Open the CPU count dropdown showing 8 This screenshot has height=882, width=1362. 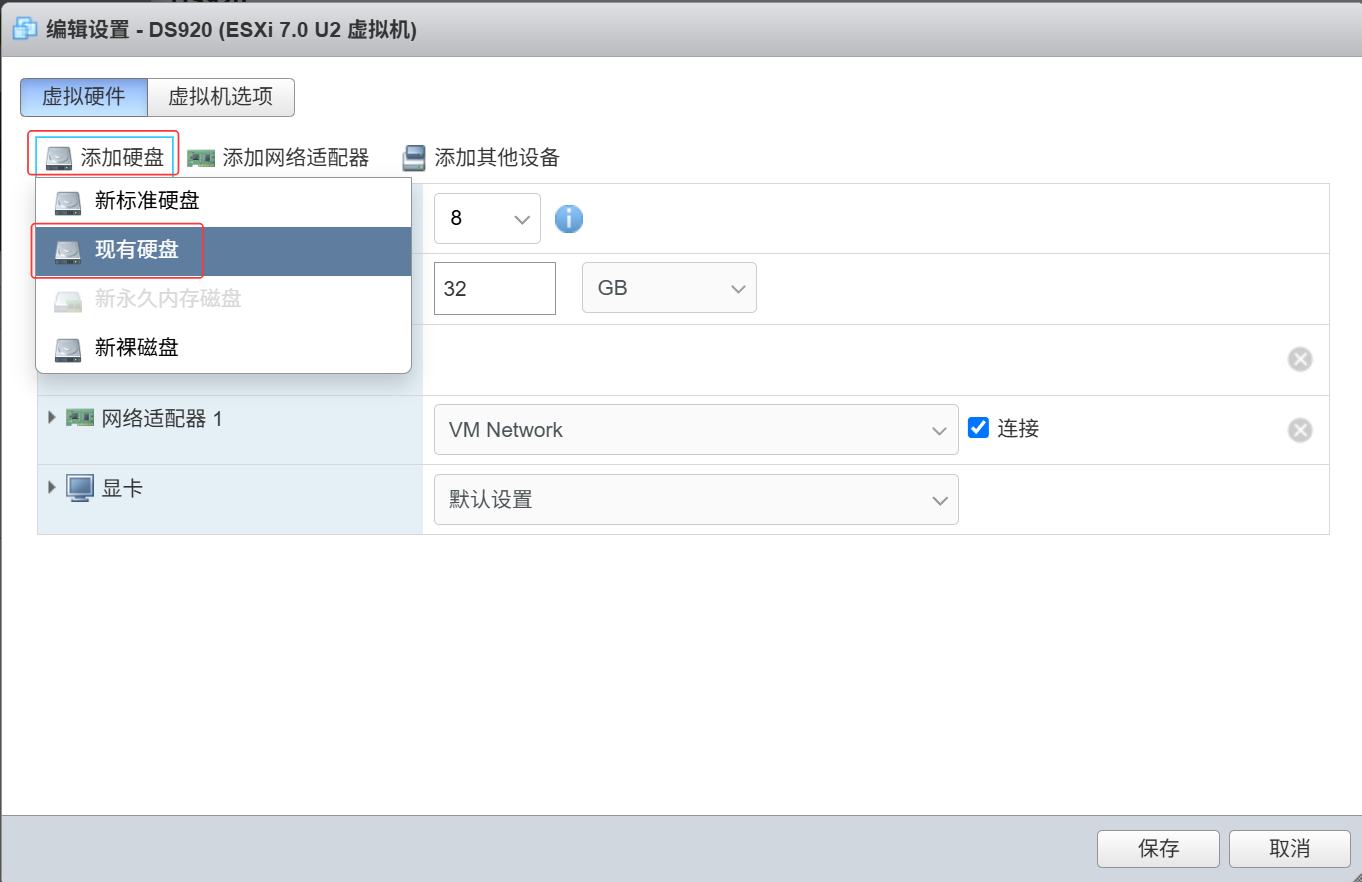pos(487,218)
